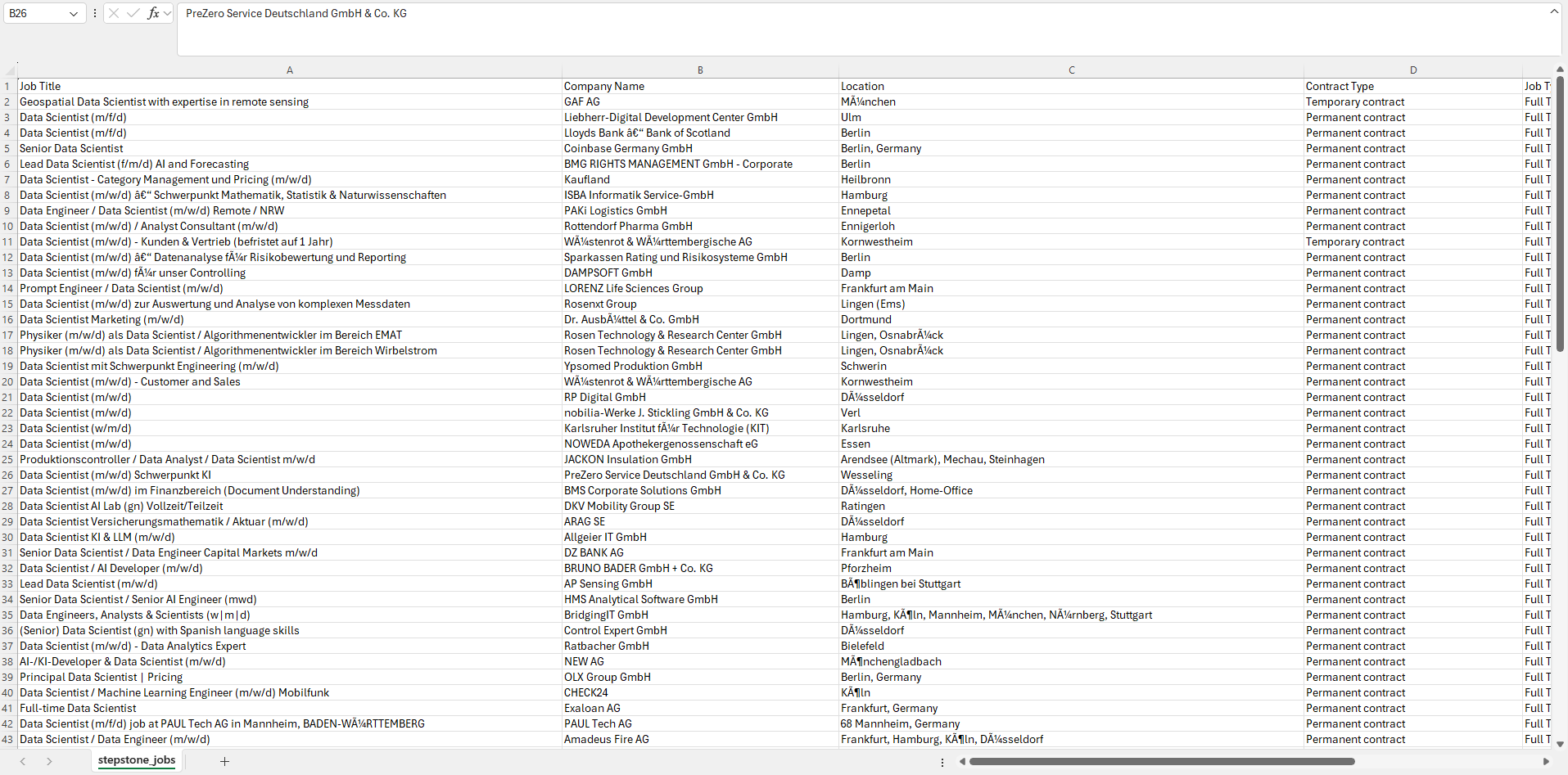Select the Wesseling location cell
The width and height of the screenshot is (1568, 775).
click(1071, 475)
